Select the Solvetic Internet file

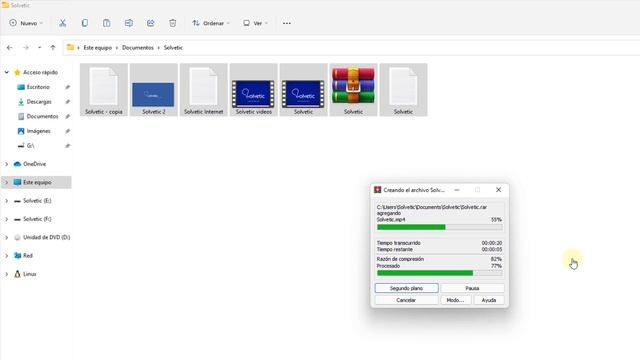203,90
